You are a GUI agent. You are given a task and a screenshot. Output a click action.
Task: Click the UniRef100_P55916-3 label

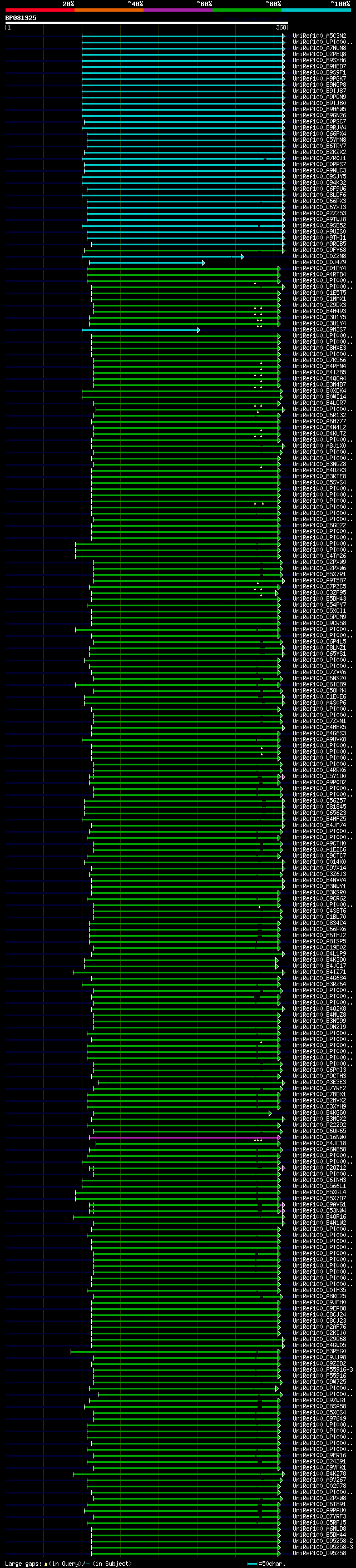pyautogui.click(x=323, y=1369)
